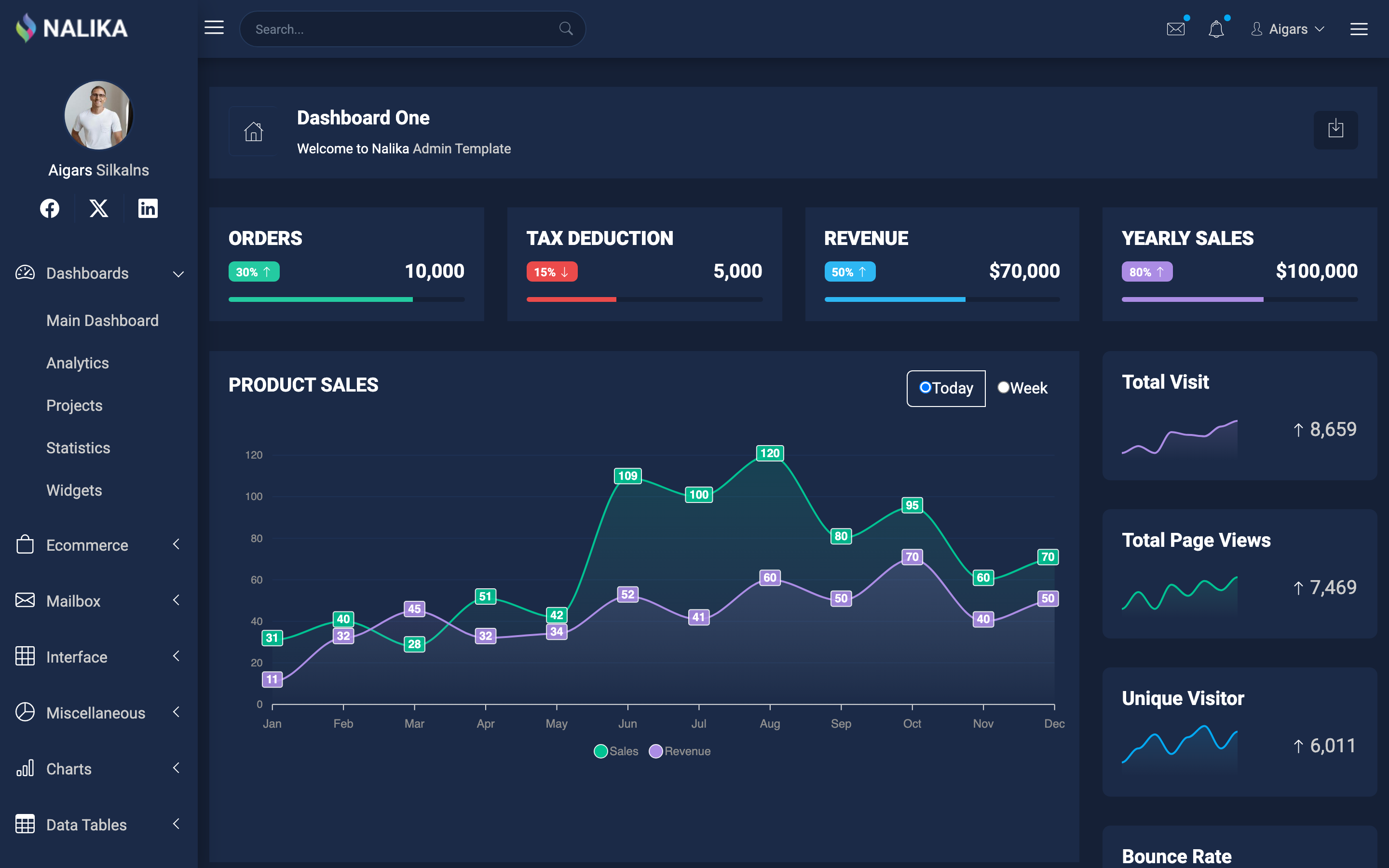Screen dimensions: 1389x868
Task: Click the 8,659 total visit value
Action: click(x=1333, y=429)
